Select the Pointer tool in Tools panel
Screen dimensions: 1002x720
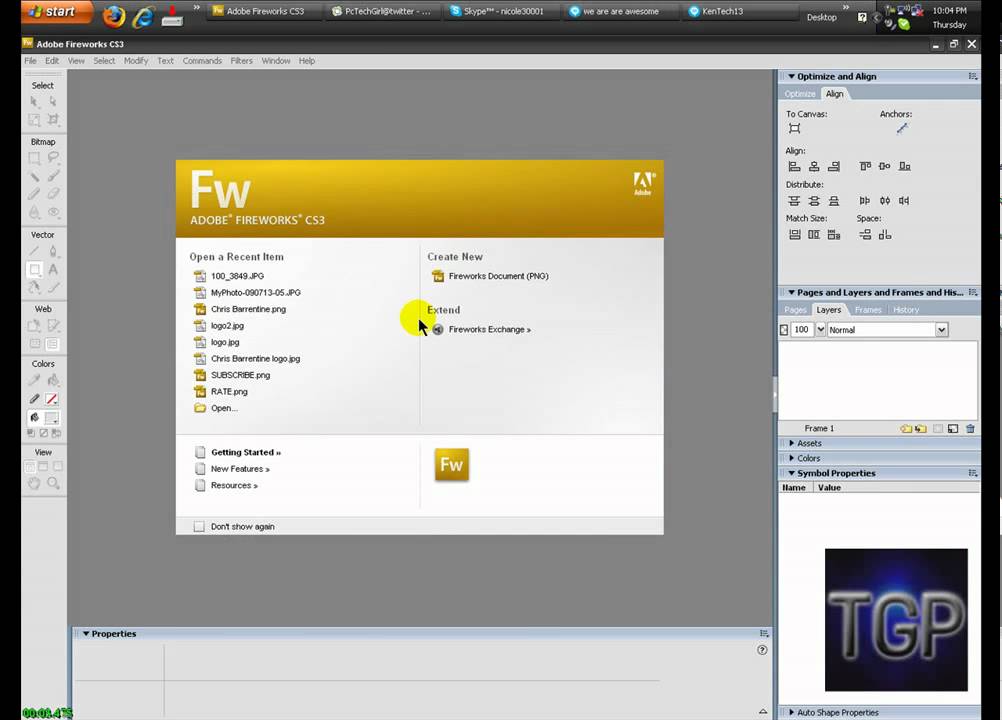pos(34,102)
